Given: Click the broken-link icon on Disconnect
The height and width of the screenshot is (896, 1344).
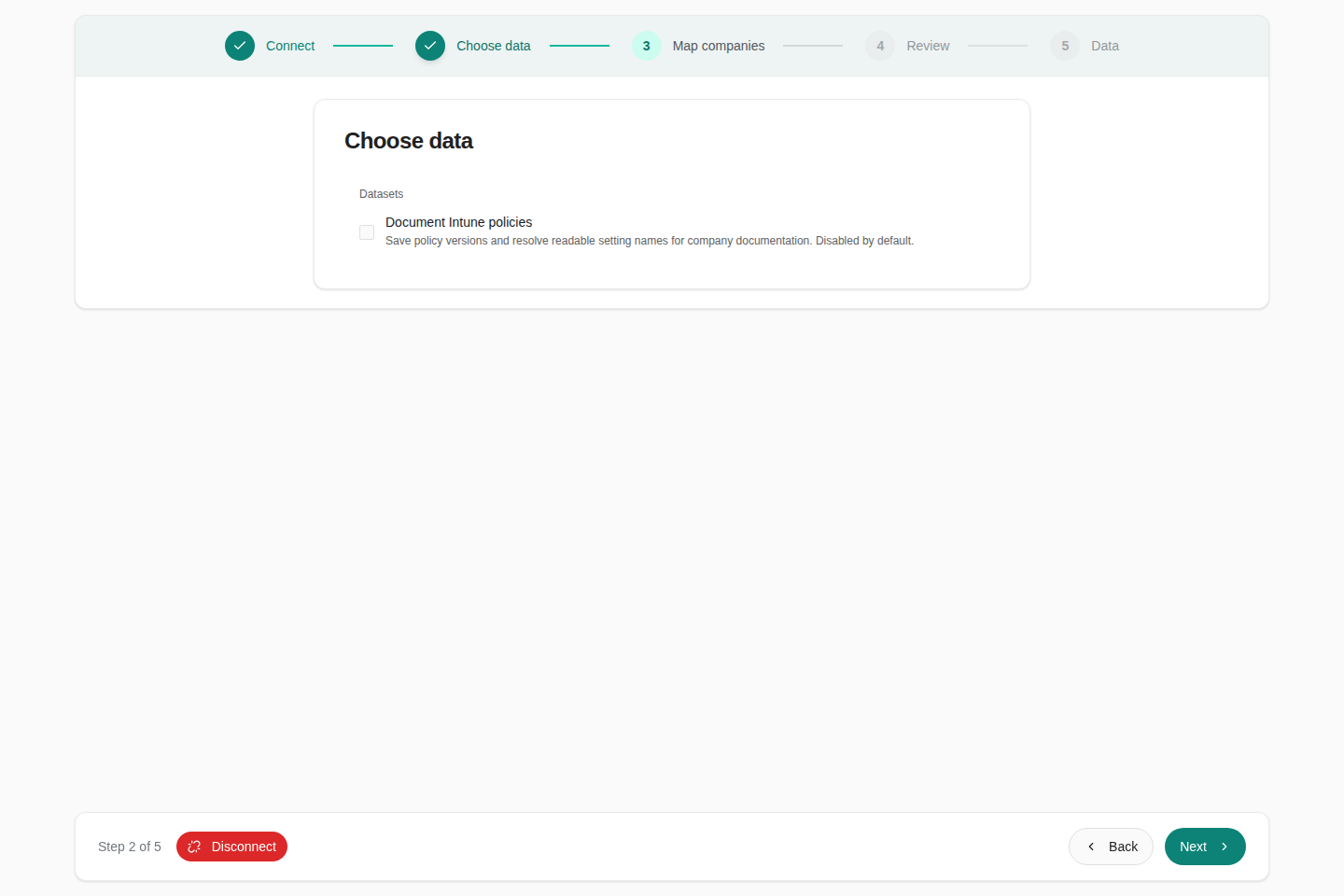Looking at the screenshot, I should point(194,847).
